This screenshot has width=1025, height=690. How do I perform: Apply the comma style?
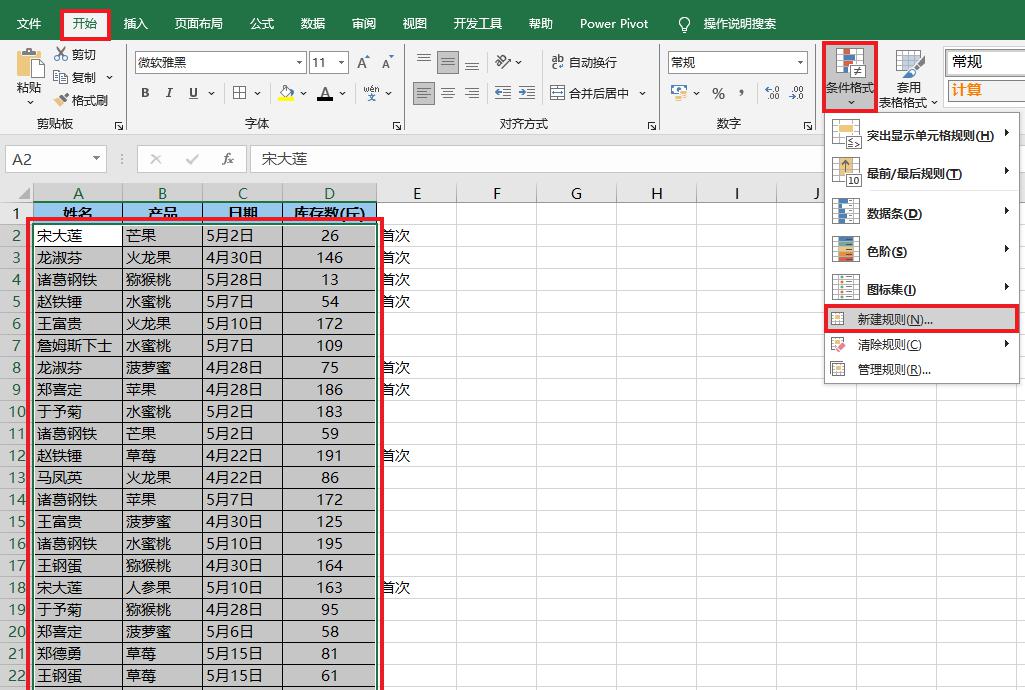(x=741, y=93)
